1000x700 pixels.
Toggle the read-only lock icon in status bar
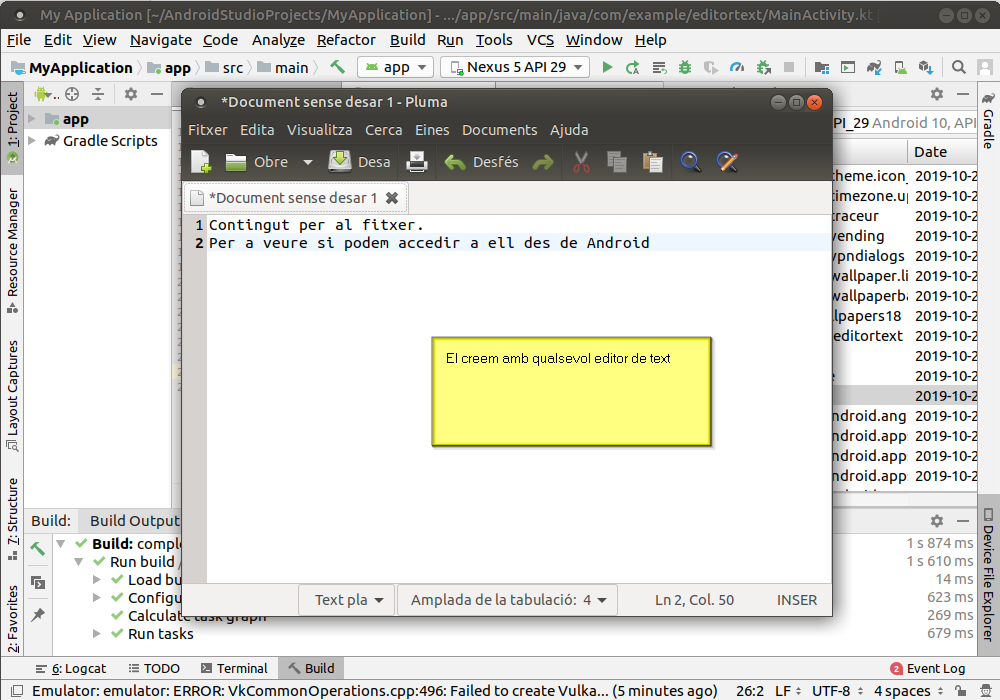[960, 691]
